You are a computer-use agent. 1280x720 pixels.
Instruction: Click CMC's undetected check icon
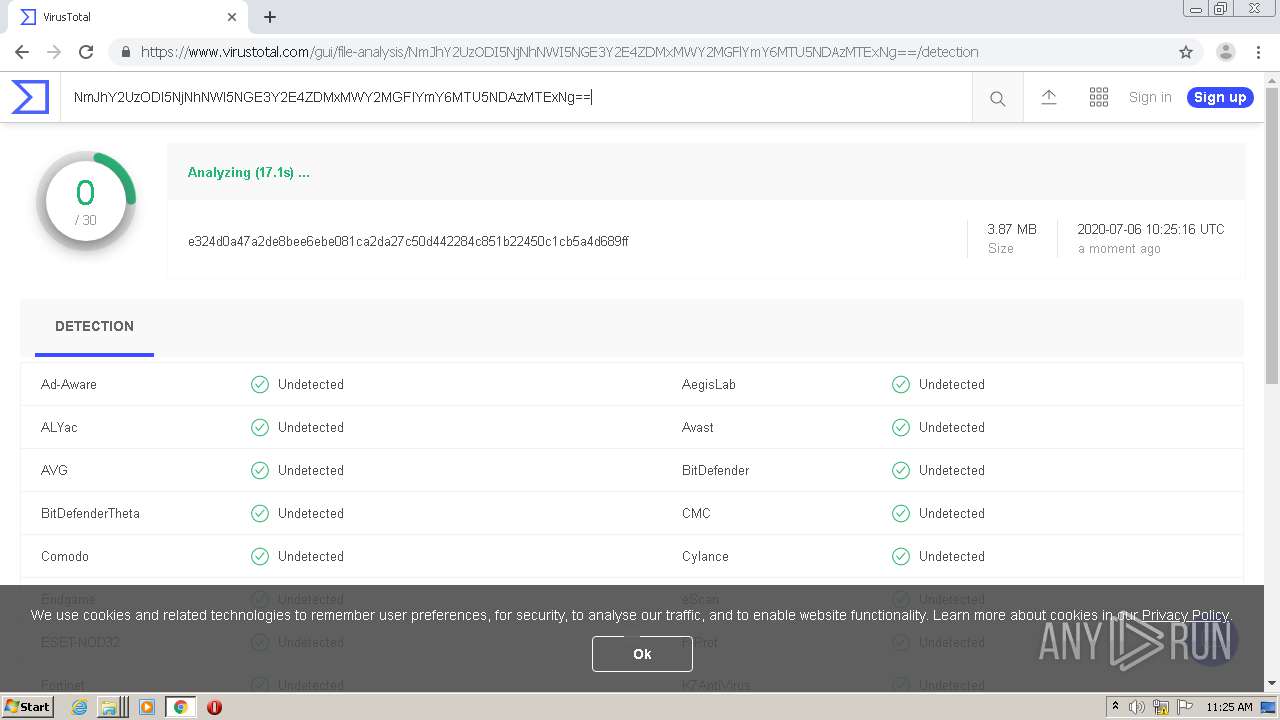(x=901, y=513)
